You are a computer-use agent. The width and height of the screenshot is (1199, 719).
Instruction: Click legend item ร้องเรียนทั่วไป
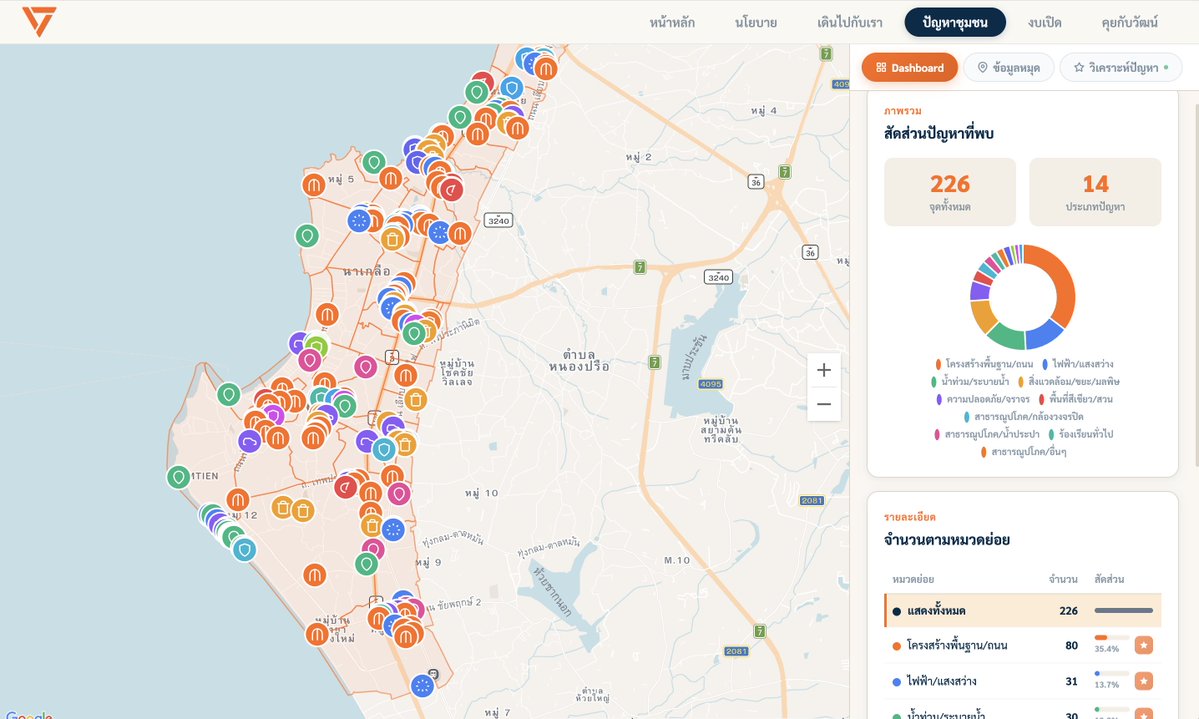(1080, 434)
